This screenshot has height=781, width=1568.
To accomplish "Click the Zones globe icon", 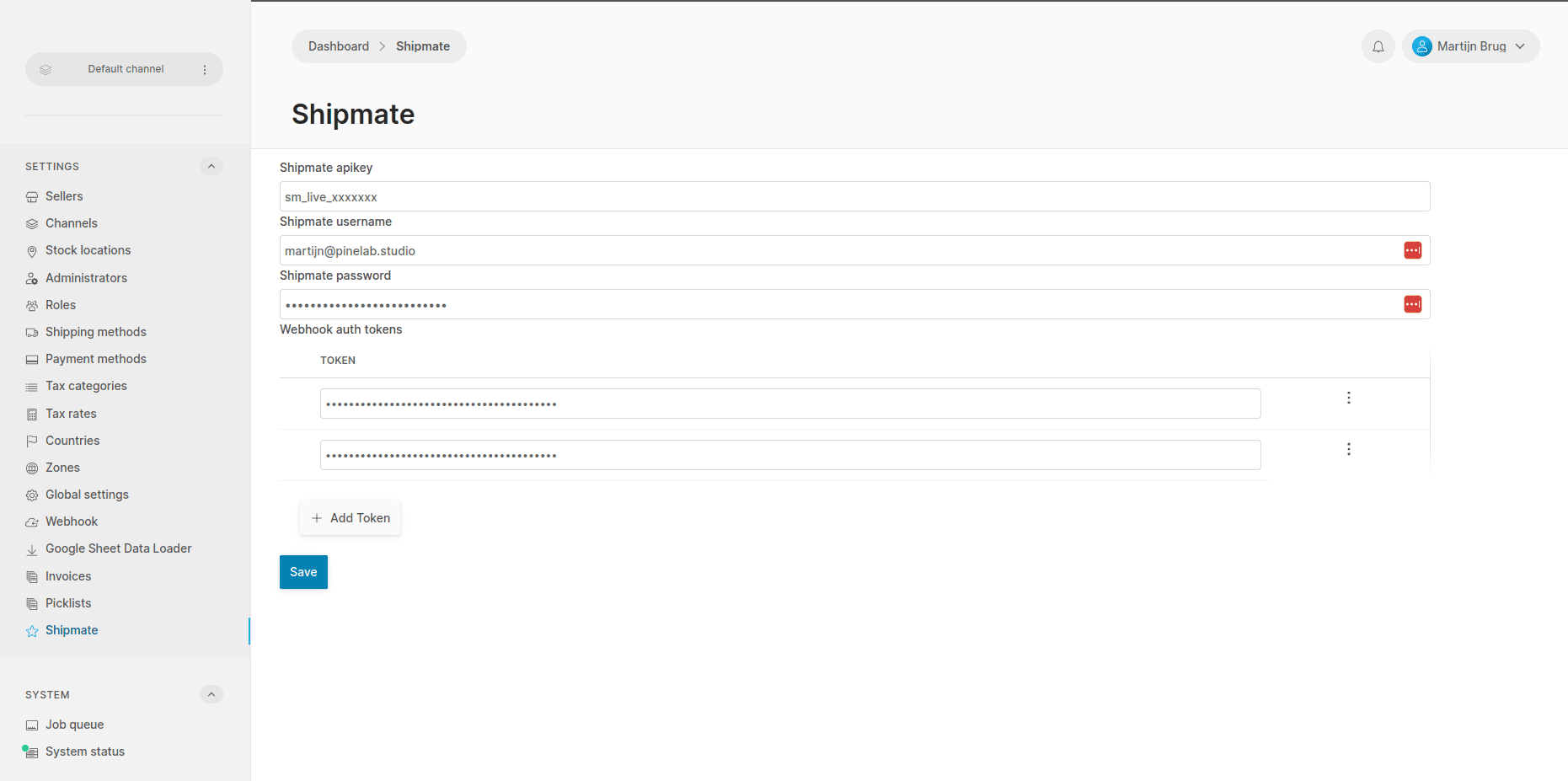I will tap(32, 468).
